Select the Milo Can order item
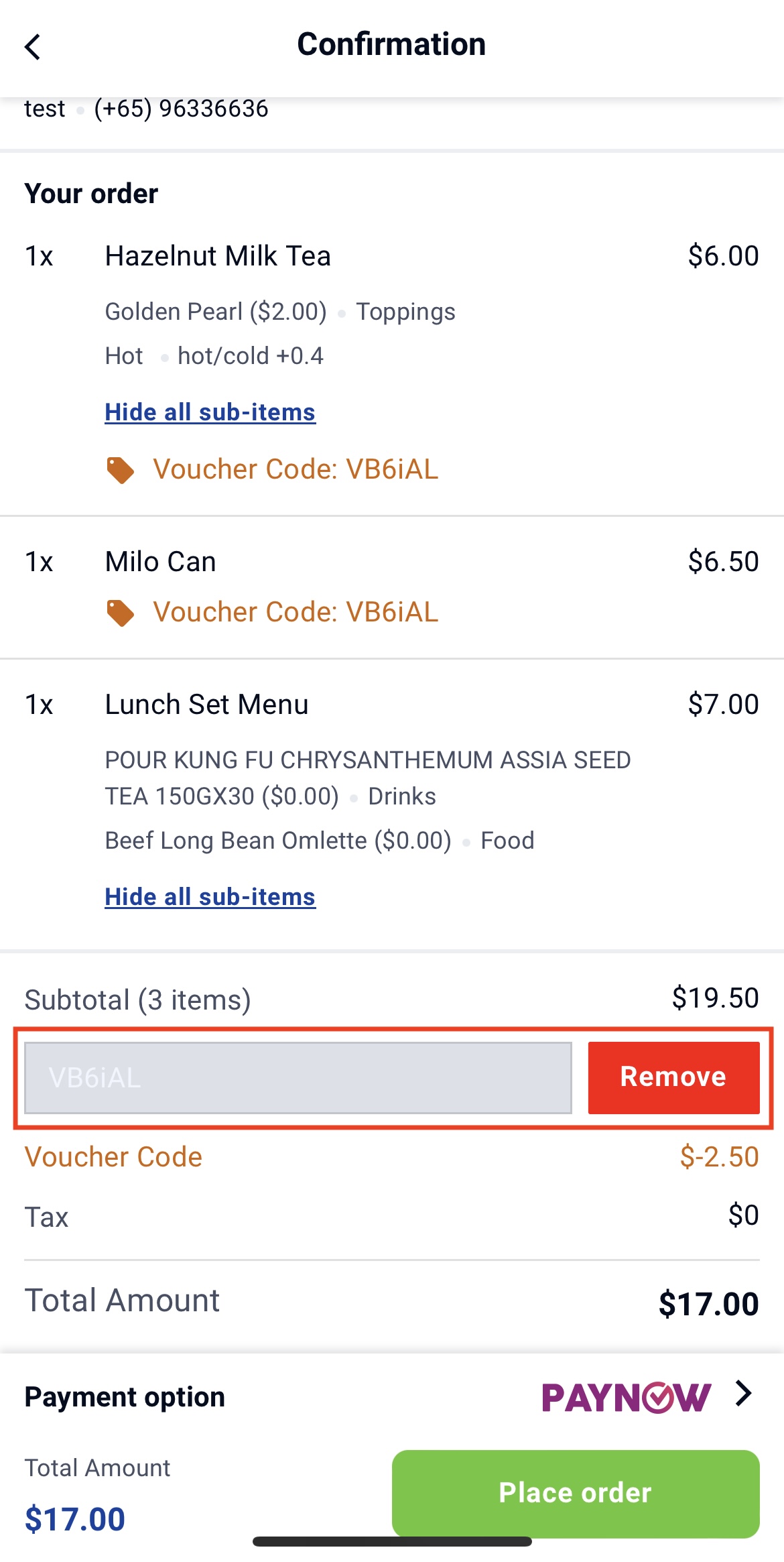This screenshot has height=1562, width=784. point(161,562)
